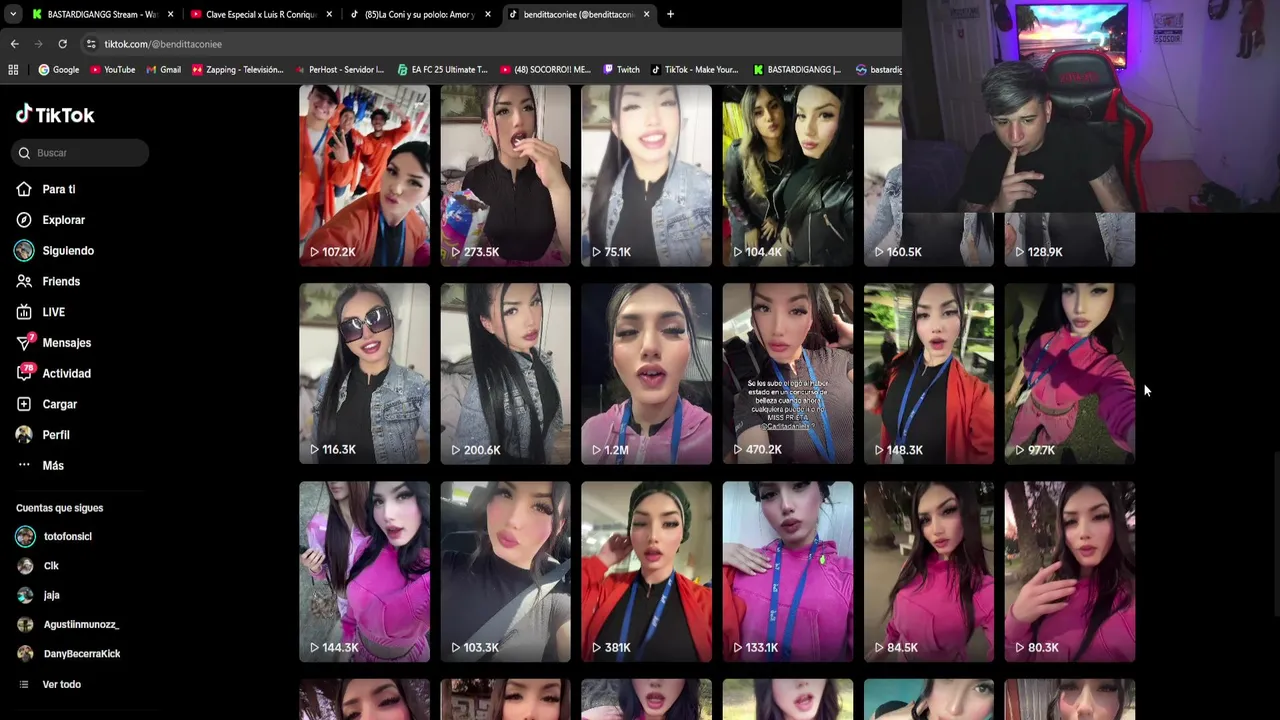Open video with 470.2K views
The height and width of the screenshot is (720, 1280).
pos(788,374)
